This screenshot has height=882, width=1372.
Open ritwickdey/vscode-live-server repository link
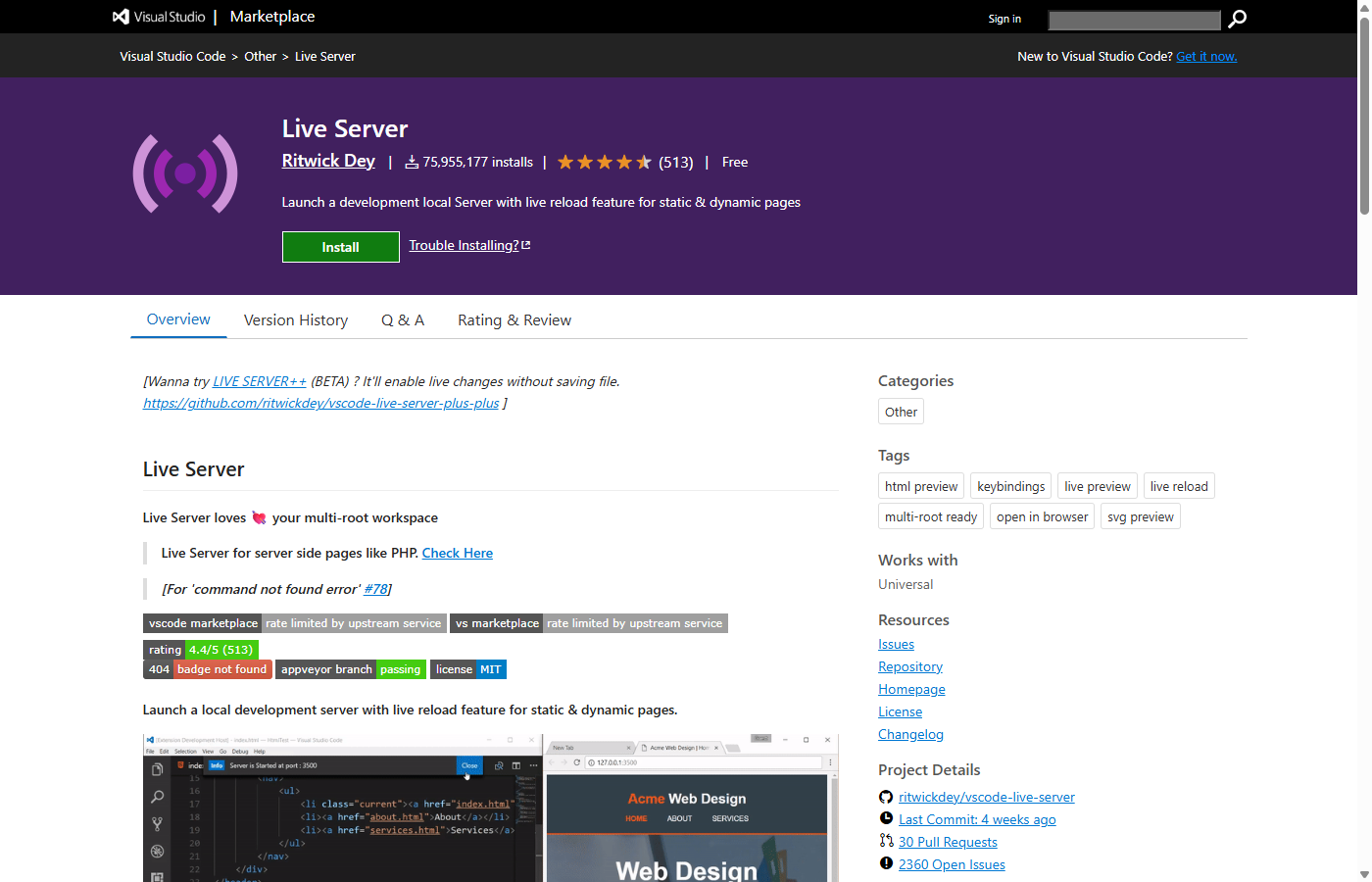[x=987, y=797]
